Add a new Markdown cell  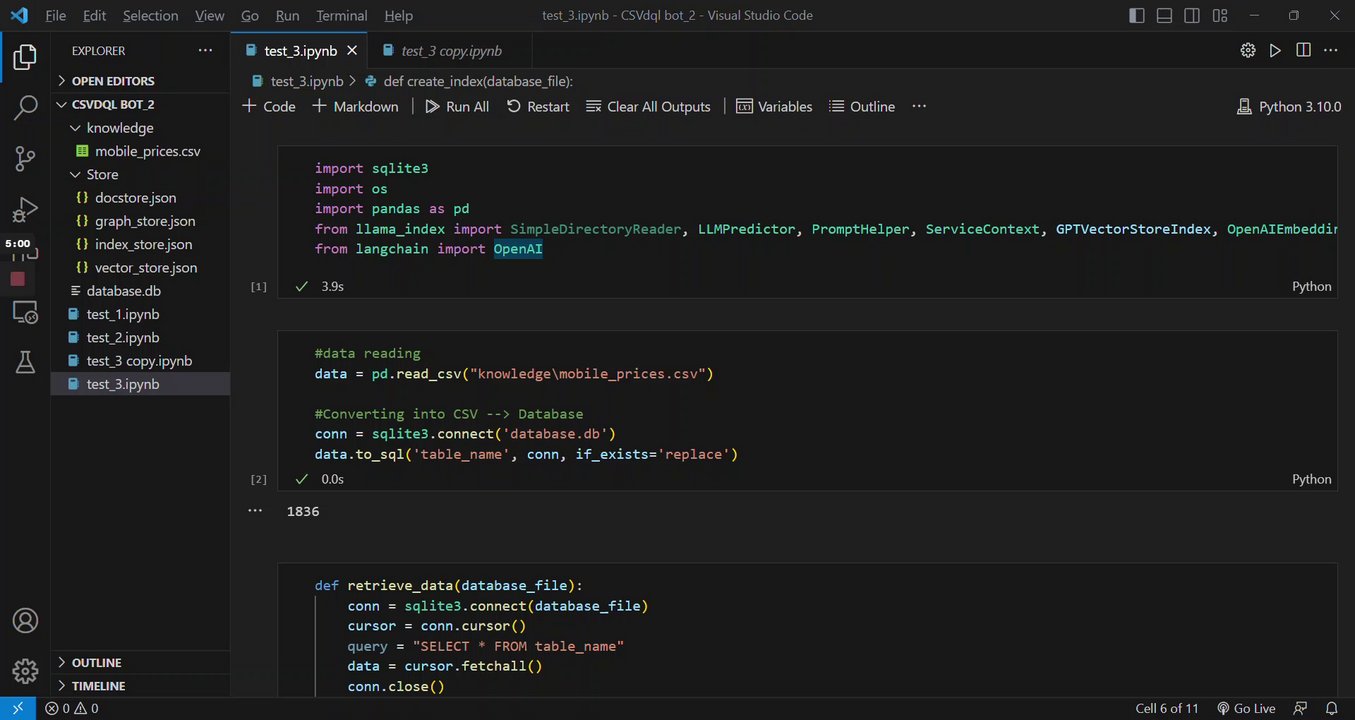pos(355,106)
